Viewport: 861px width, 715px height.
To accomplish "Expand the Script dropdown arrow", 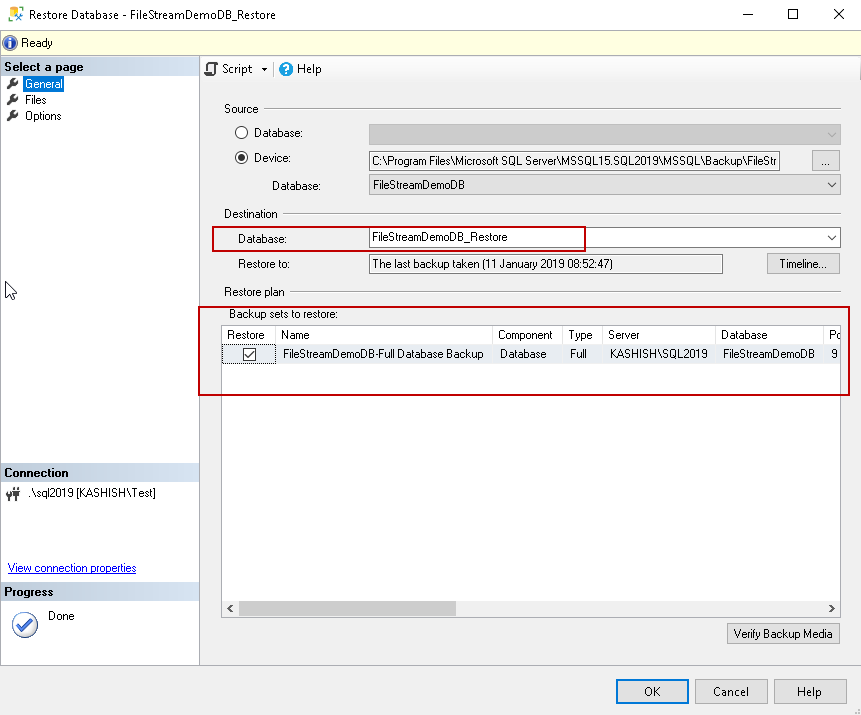I will point(265,69).
